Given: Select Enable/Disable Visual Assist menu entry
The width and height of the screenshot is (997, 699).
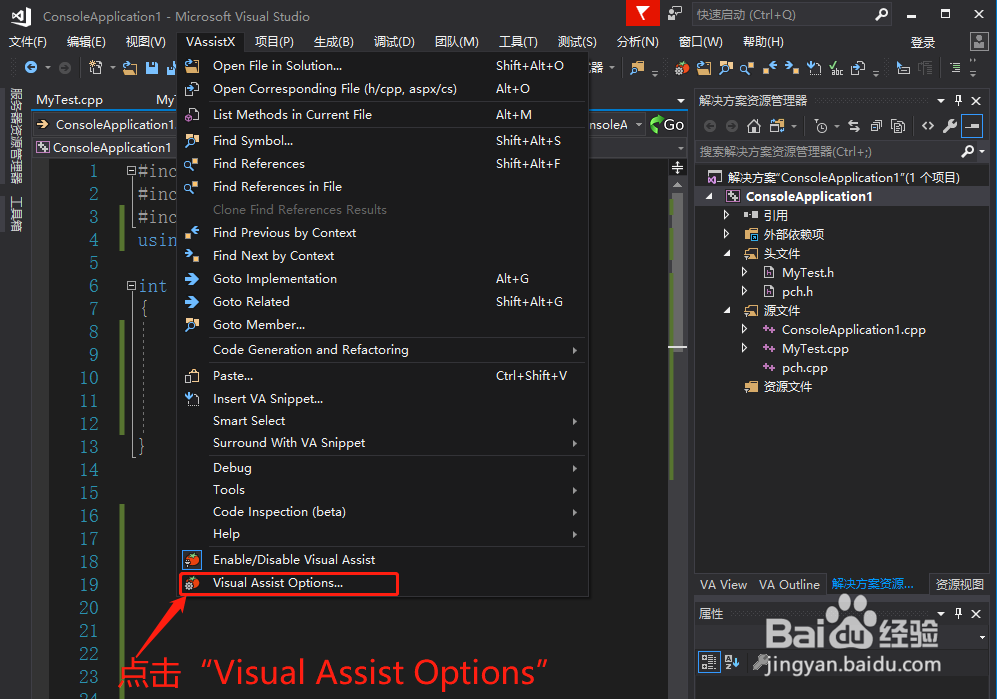Looking at the screenshot, I should 382,560.
